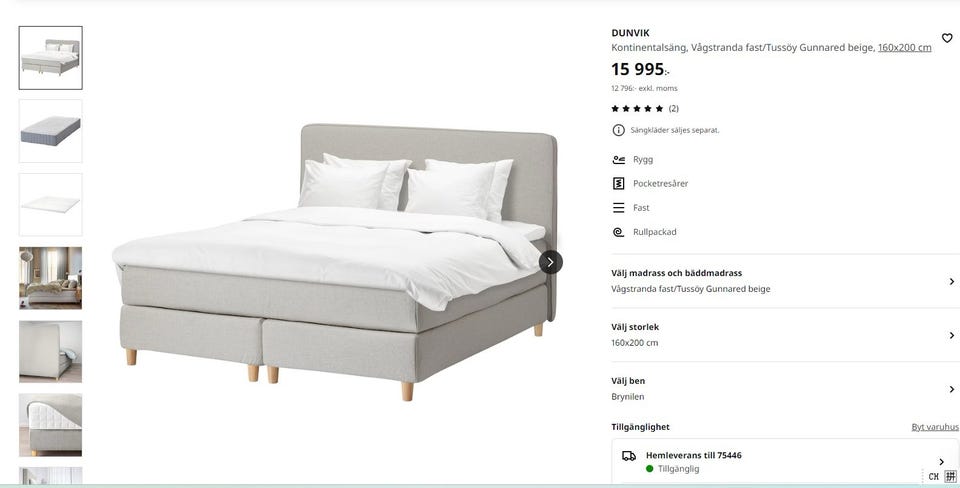Select the white mattress topper thumbnail

pyautogui.click(x=50, y=205)
